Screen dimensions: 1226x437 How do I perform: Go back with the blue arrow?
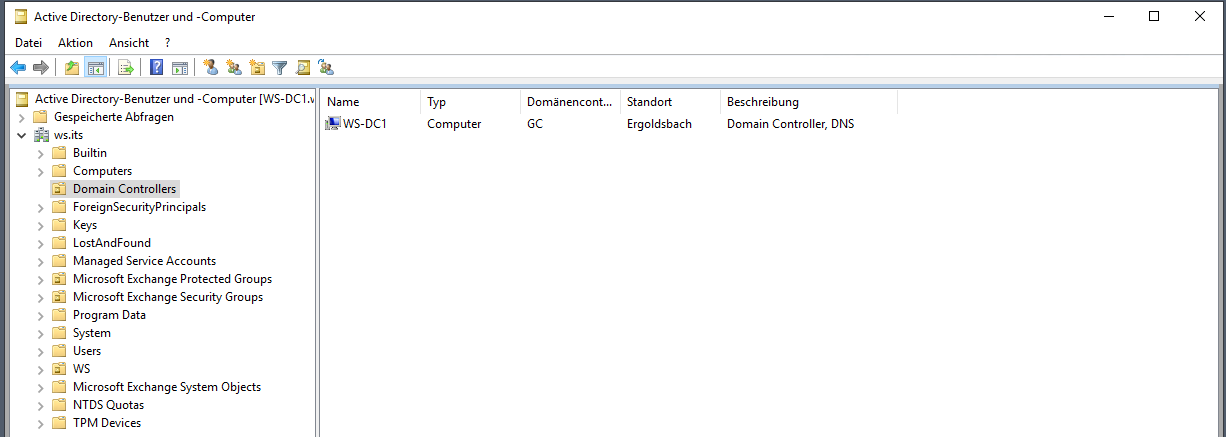point(18,68)
